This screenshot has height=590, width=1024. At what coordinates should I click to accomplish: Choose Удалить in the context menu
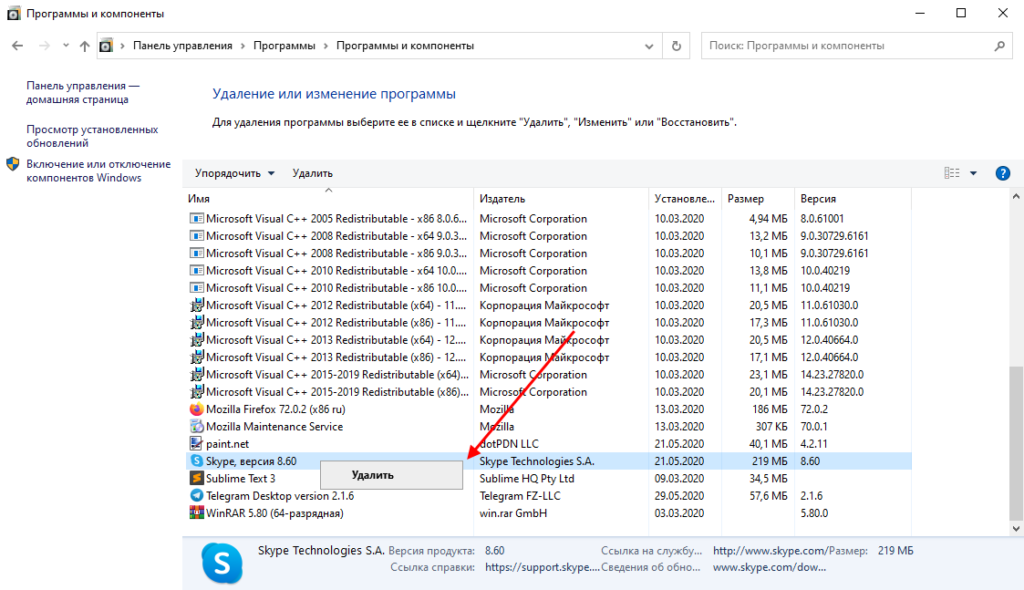(x=373, y=475)
